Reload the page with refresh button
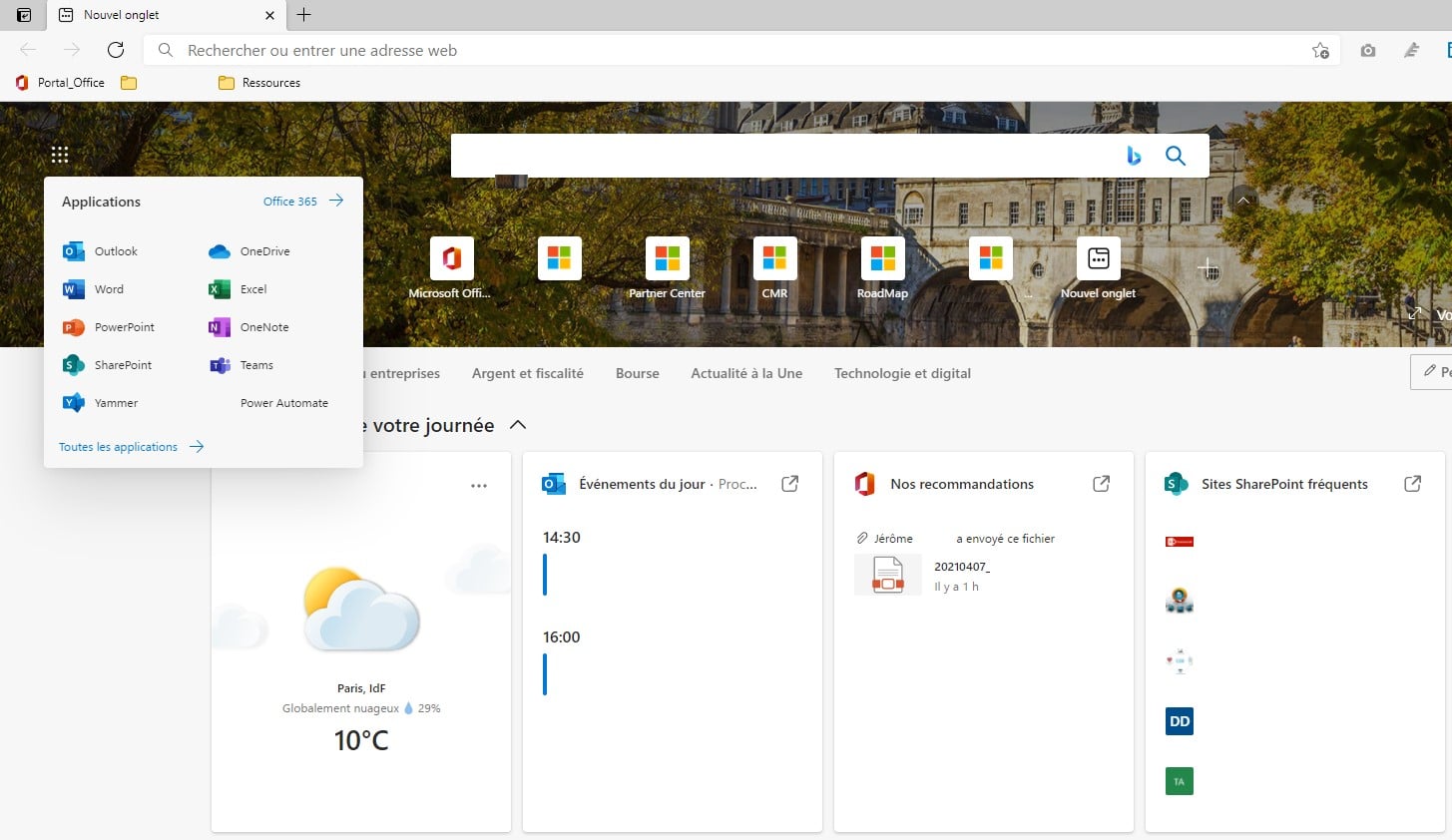 116,50
